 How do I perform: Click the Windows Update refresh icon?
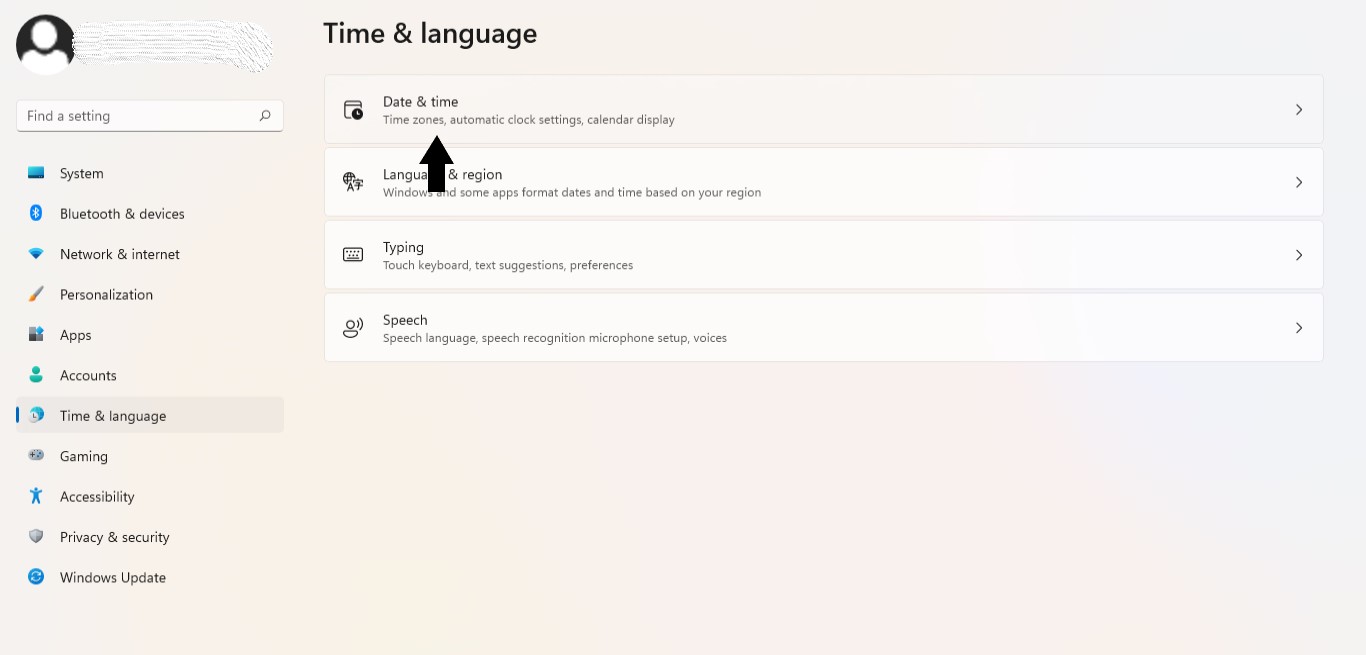click(x=36, y=577)
